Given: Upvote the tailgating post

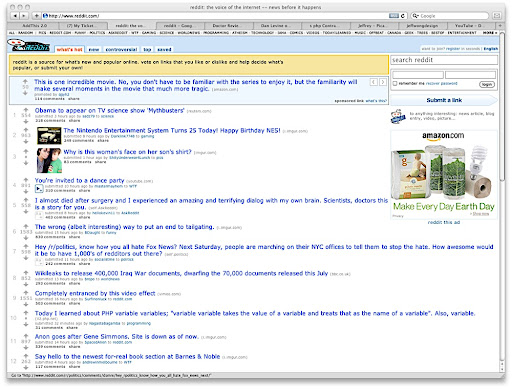Looking at the screenshot, I should click(x=26, y=226).
